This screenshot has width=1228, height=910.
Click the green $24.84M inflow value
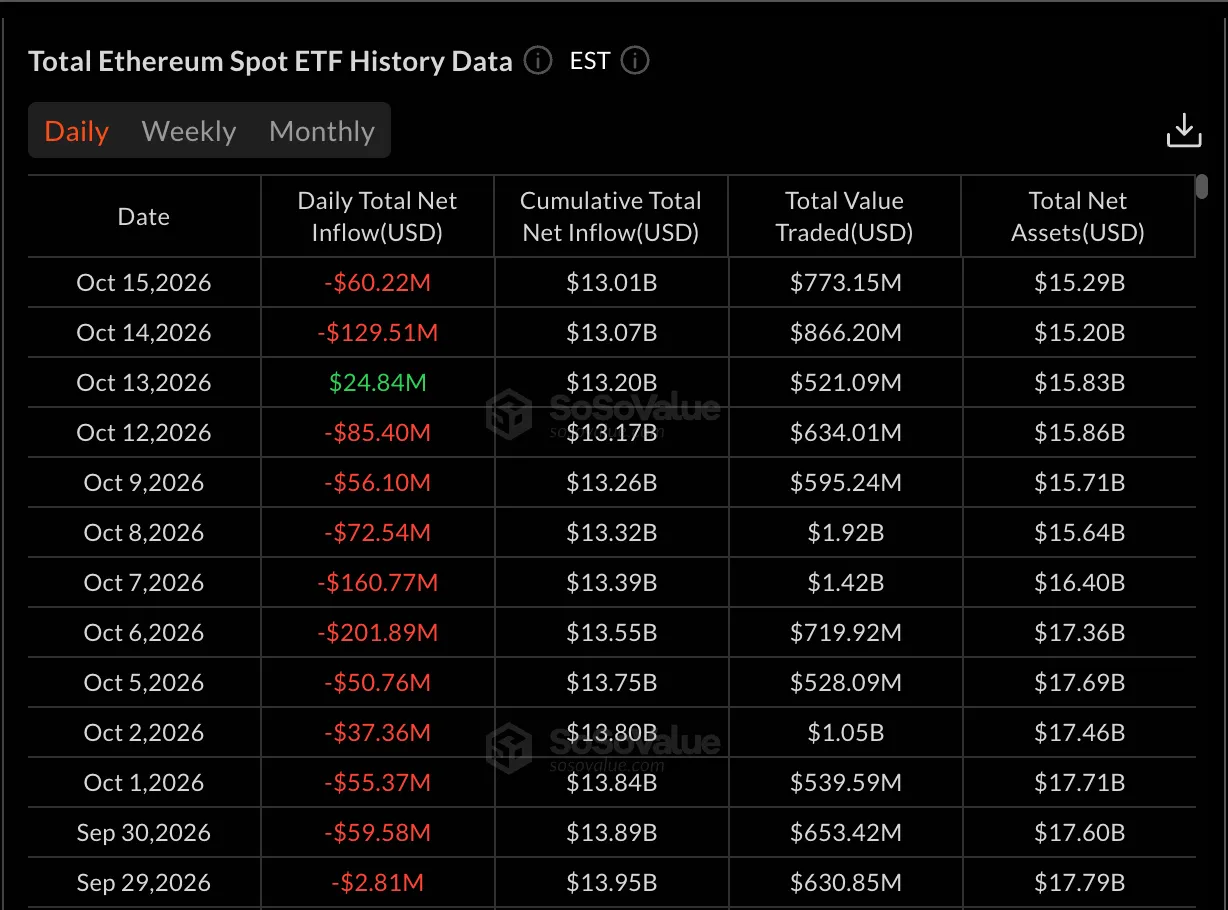click(x=377, y=383)
